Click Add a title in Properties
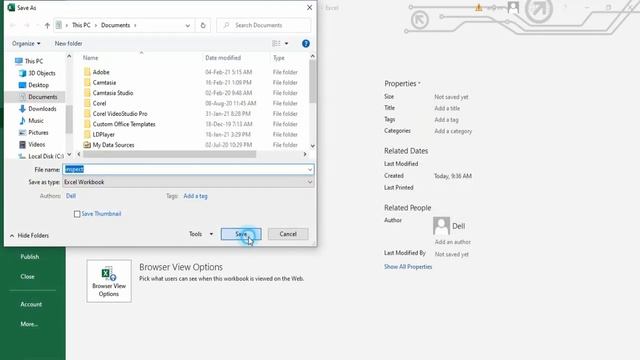Viewport: 640px width, 360px height. coord(447,108)
